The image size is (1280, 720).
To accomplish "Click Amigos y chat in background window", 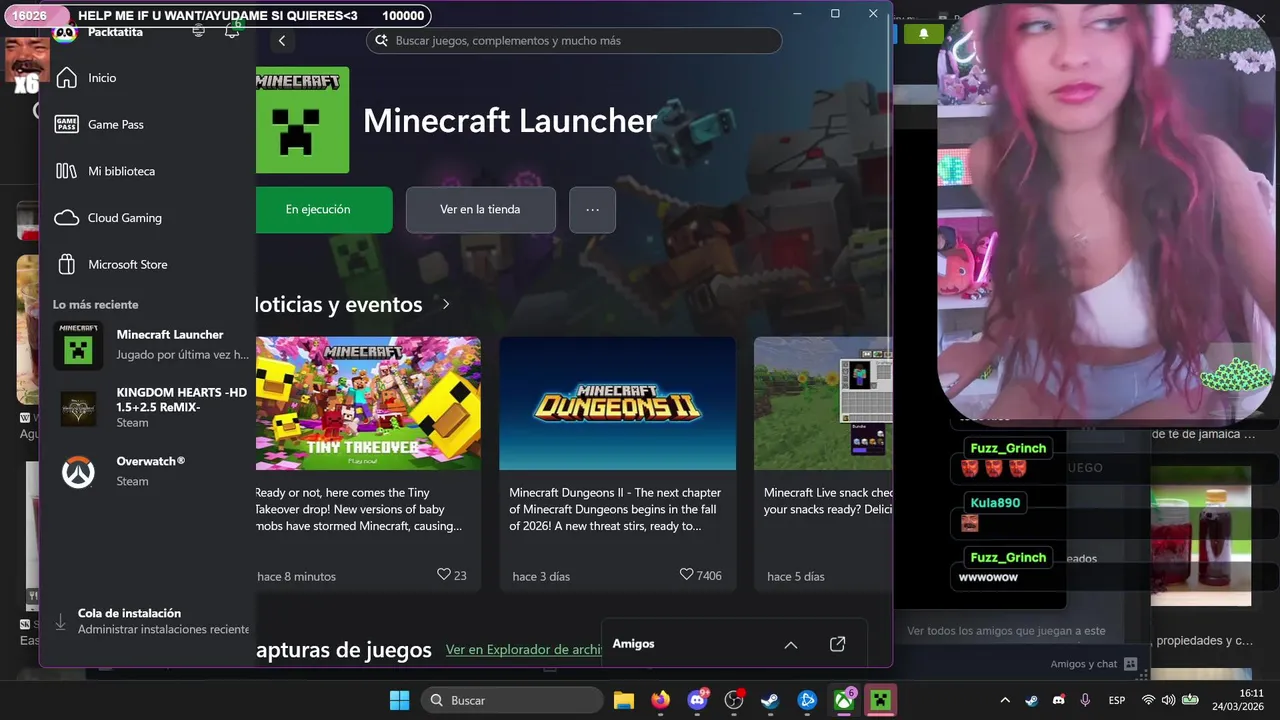I will click(1093, 664).
